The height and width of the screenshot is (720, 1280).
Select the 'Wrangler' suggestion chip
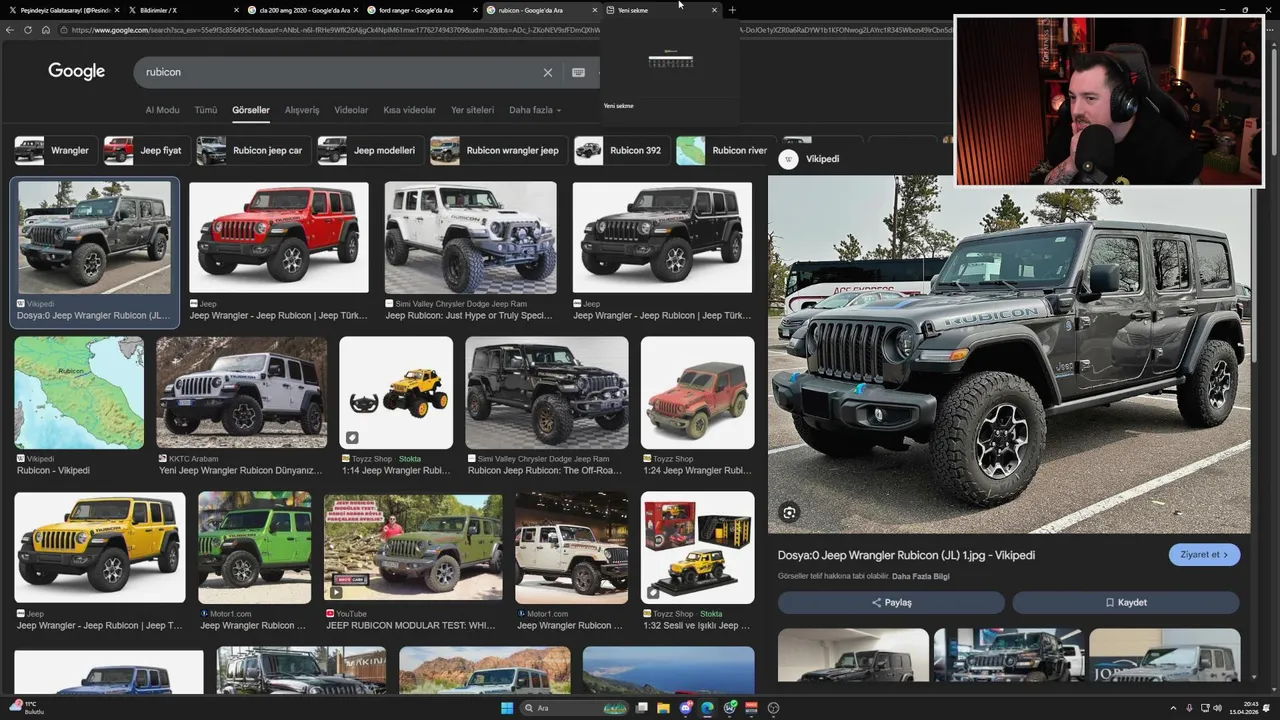(56, 151)
